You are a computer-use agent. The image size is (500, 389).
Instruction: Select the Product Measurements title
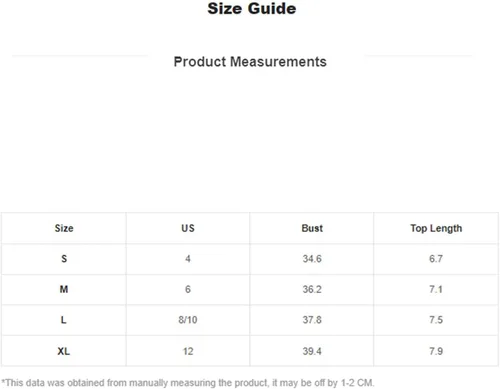point(250,62)
